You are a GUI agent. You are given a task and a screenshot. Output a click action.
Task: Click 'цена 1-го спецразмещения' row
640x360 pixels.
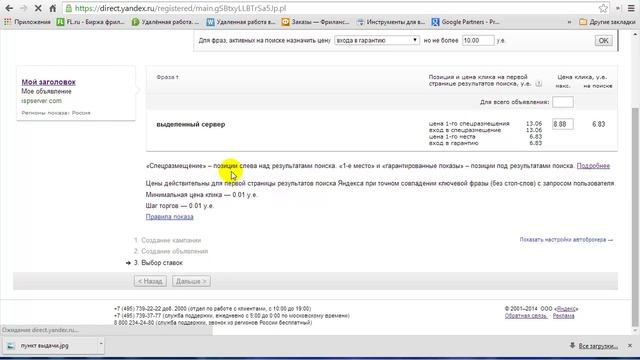tap(485, 124)
